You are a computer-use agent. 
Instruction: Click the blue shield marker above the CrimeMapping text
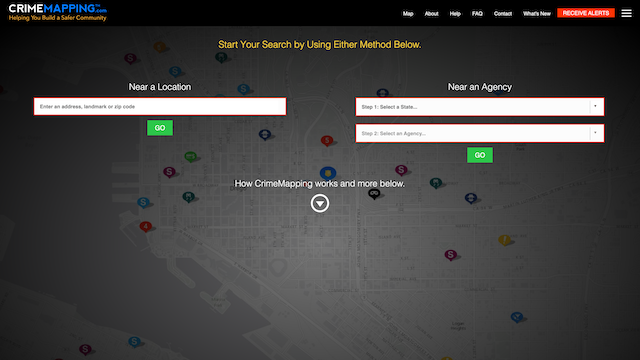[x=328, y=173]
